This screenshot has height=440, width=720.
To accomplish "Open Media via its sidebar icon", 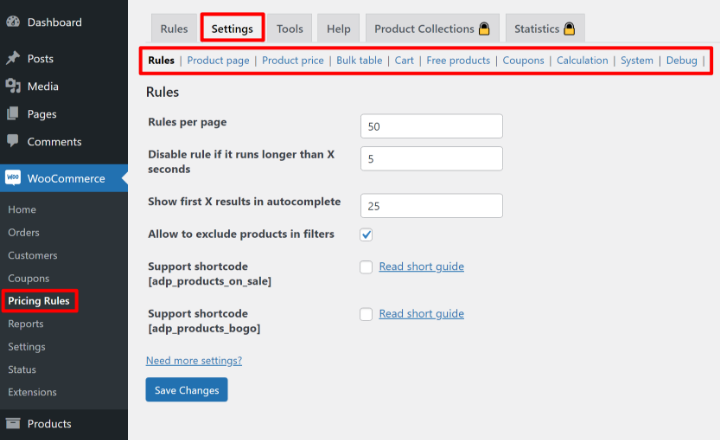I will 13,86.
